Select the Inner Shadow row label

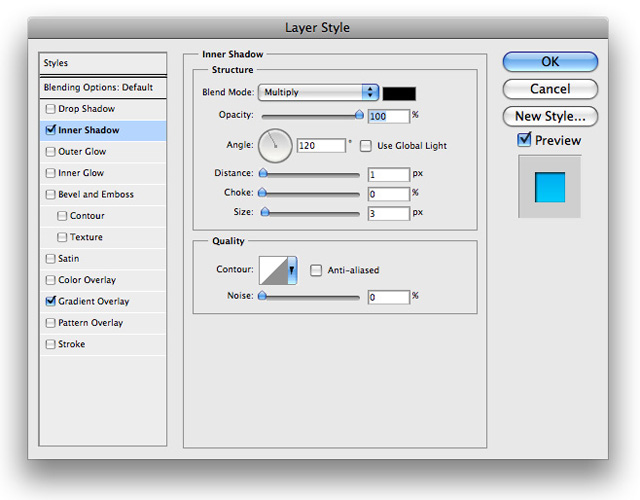tap(89, 130)
